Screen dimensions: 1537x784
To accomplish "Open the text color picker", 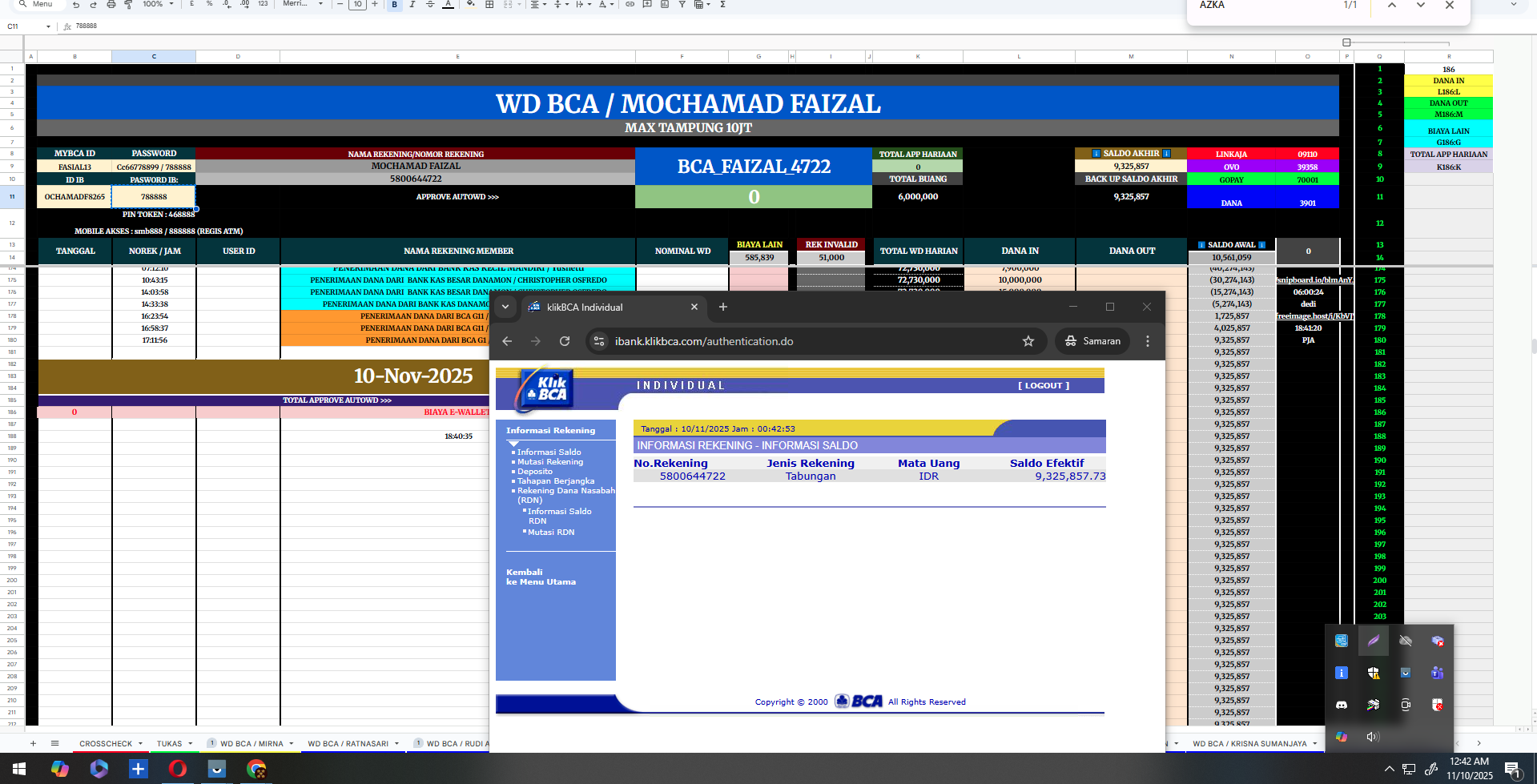I will pyautogui.click(x=448, y=5).
